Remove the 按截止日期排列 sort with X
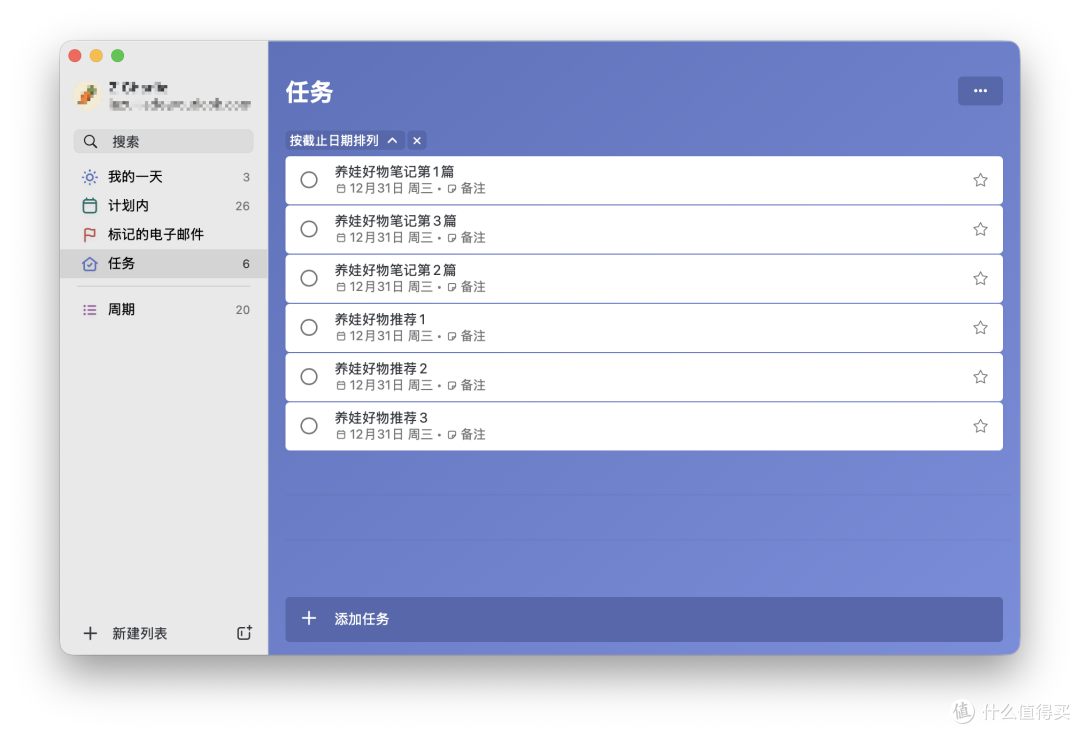The height and width of the screenshot is (734, 1080). pos(417,140)
